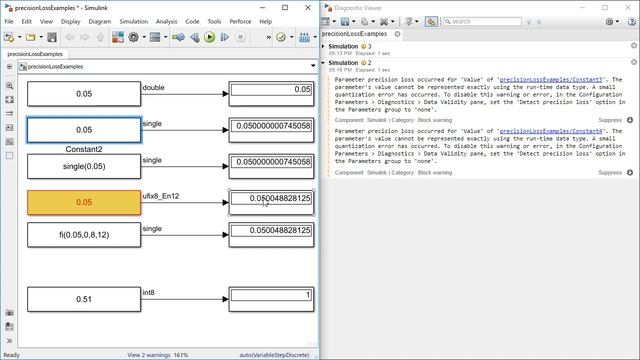Select the 0.51 constant block
The height and width of the screenshot is (360, 640).
click(84, 299)
